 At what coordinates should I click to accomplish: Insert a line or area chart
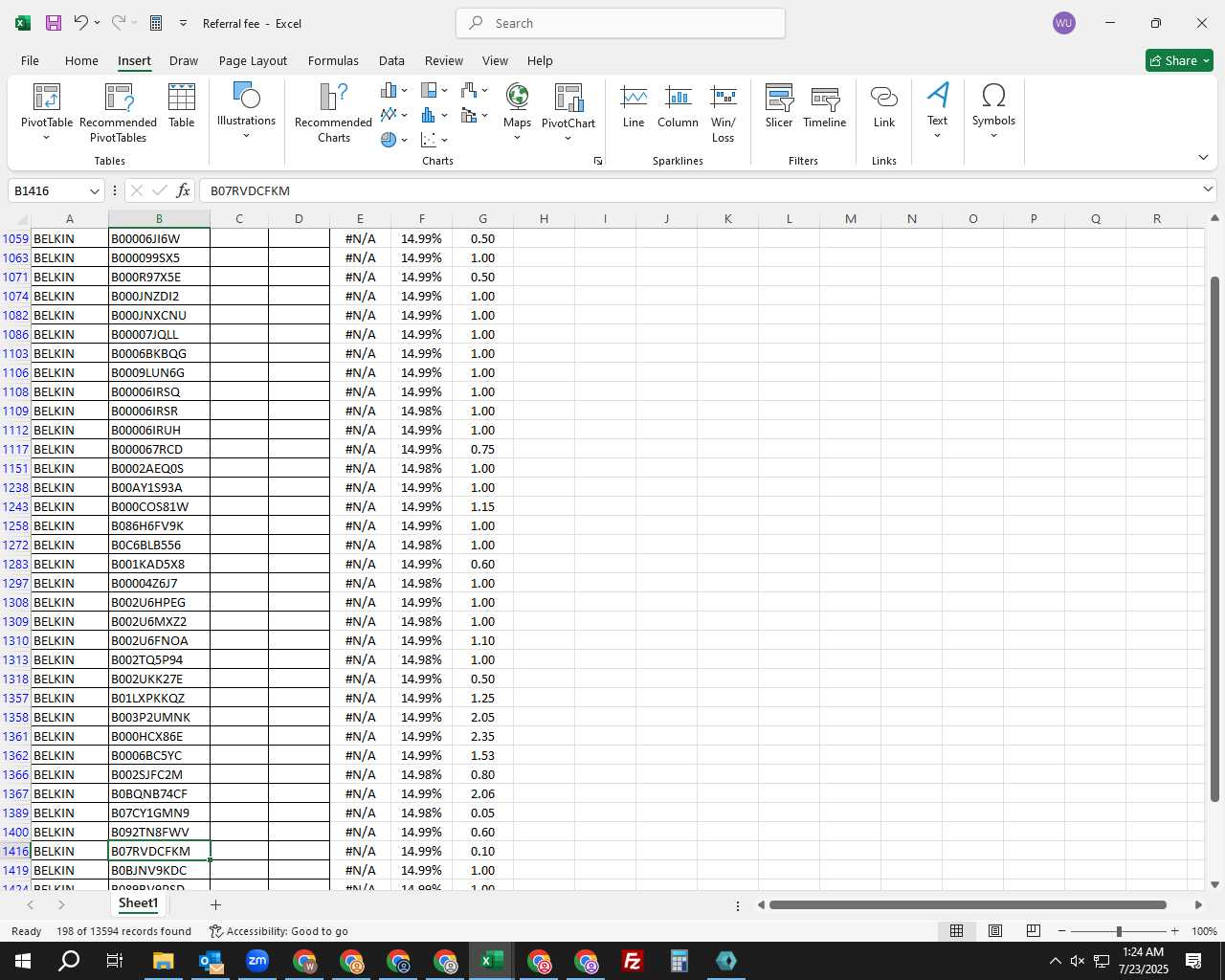click(x=393, y=115)
